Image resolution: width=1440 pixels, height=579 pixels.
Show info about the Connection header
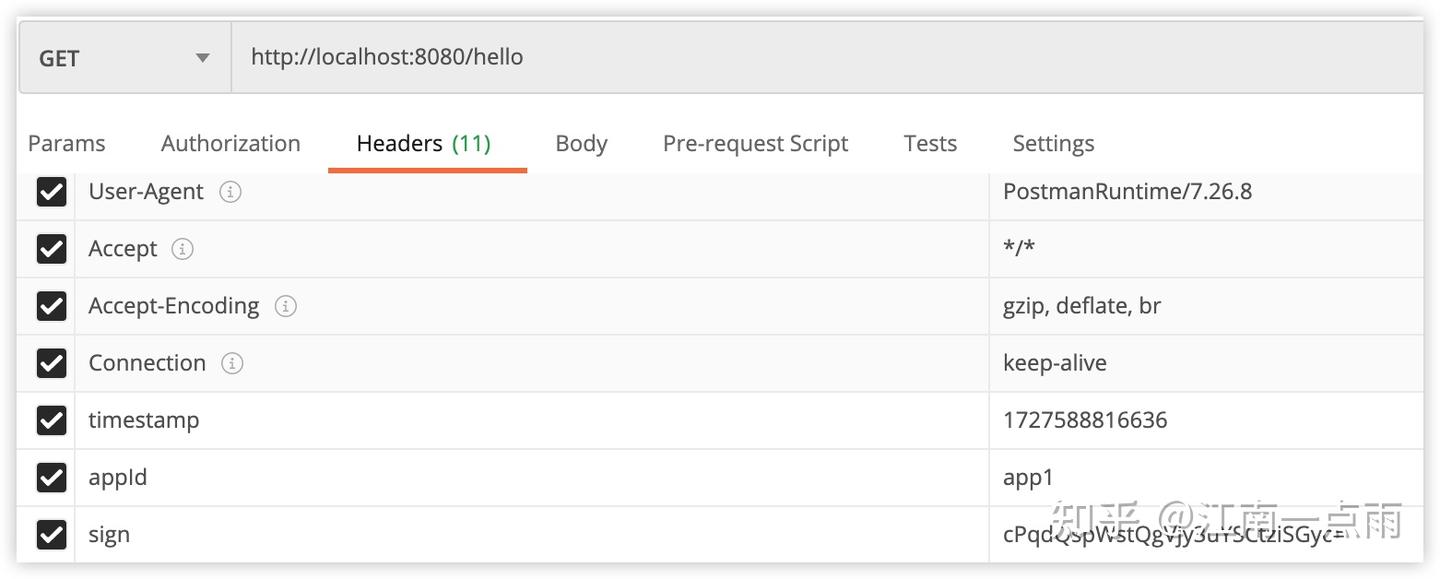click(231, 363)
